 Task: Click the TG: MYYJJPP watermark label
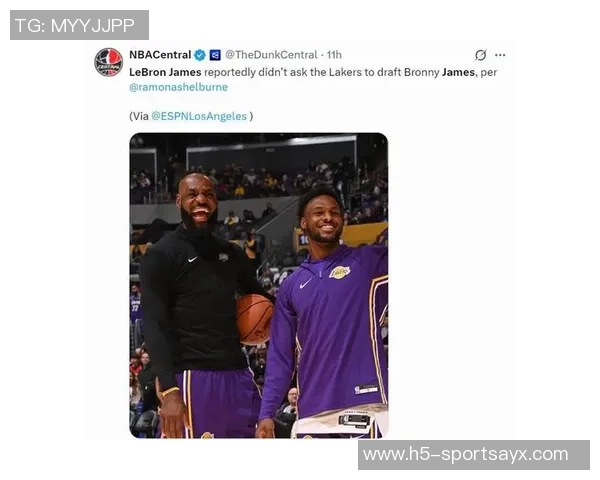79,25
